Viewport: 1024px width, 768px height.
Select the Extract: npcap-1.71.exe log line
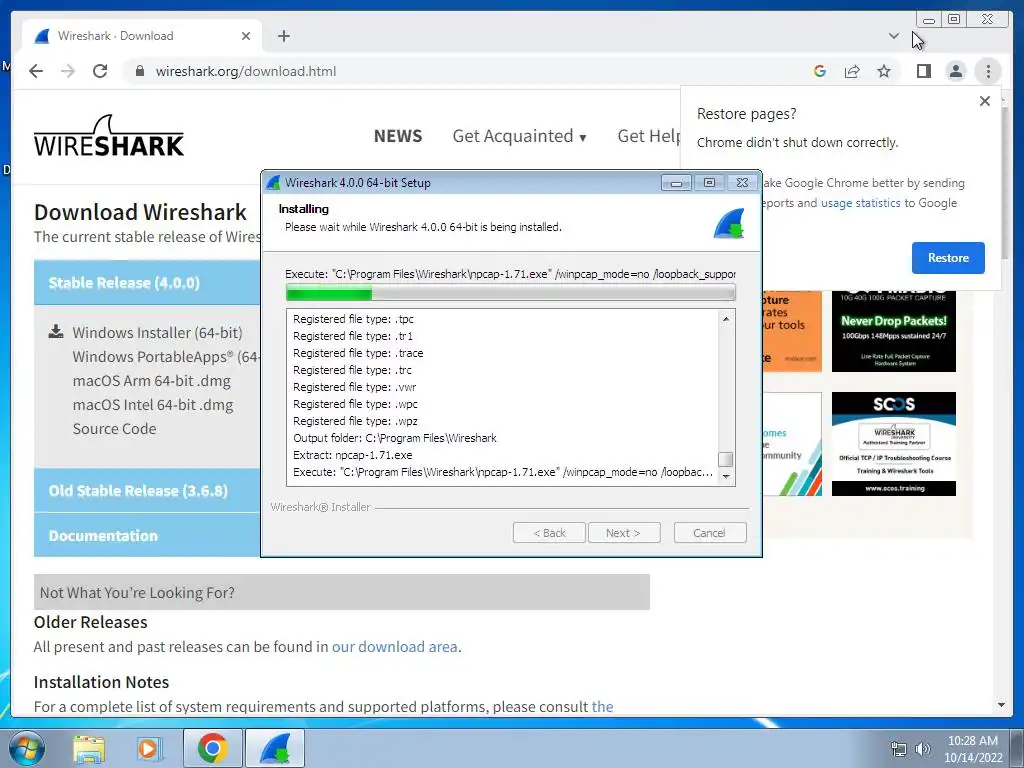pos(353,455)
